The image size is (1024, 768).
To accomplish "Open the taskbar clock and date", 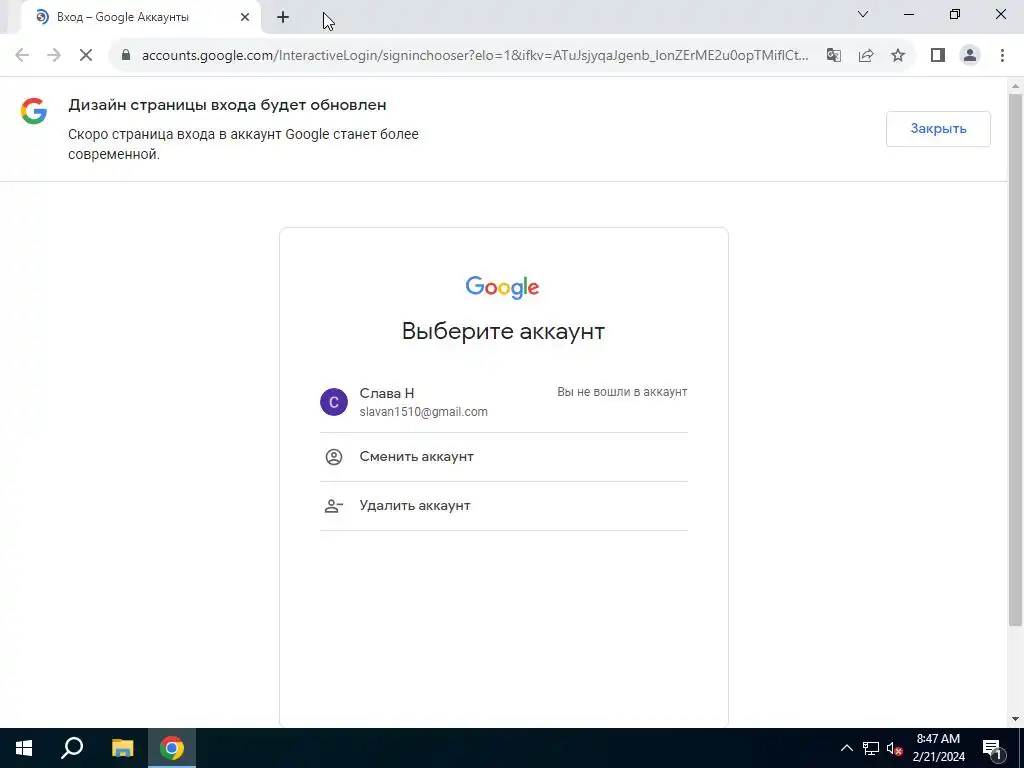I will [x=938, y=748].
